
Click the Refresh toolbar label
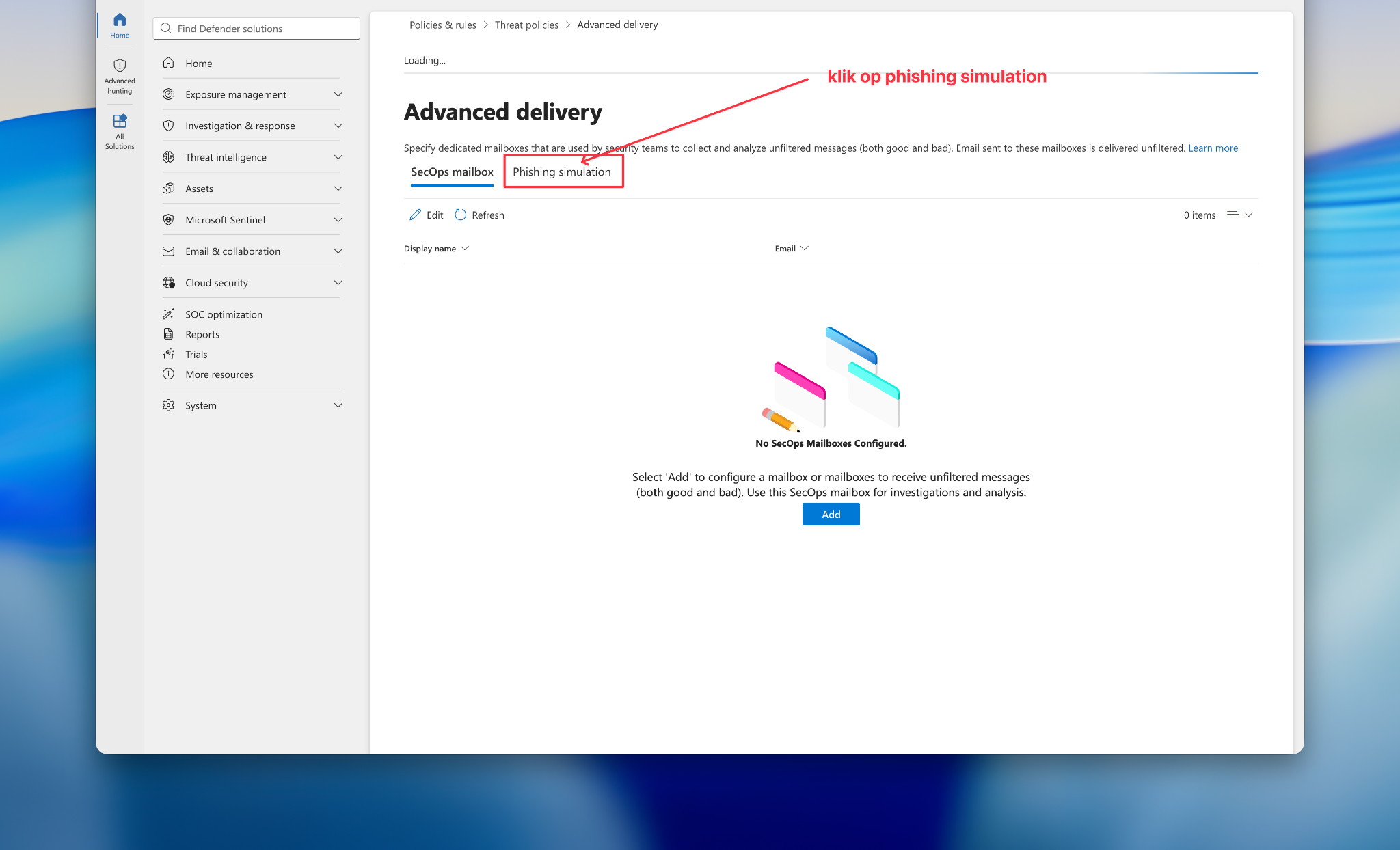coord(488,215)
